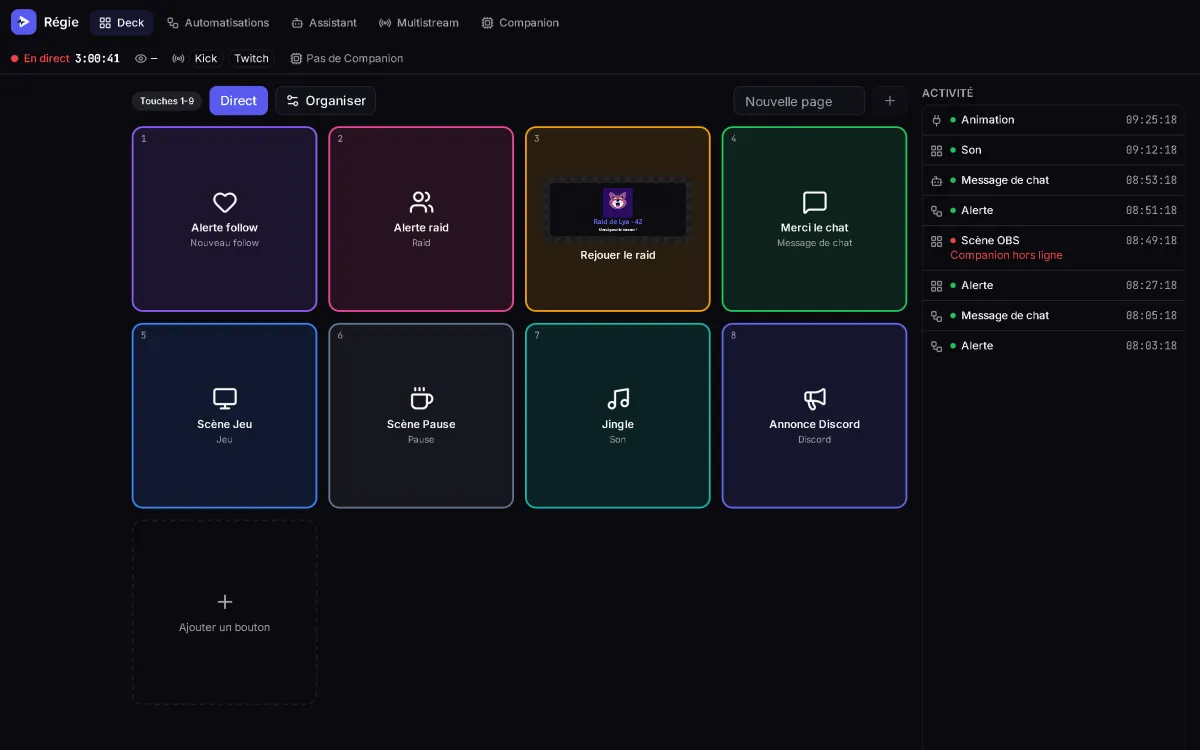Select the Message de chat entry at 08:53:18
This screenshot has width=1200, height=750.
click(1053, 180)
